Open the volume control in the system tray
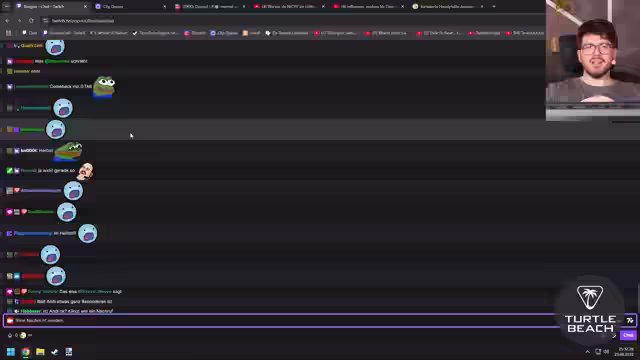Viewport: 640px width, 360px height. pyautogui.click(x=607, y=352)
